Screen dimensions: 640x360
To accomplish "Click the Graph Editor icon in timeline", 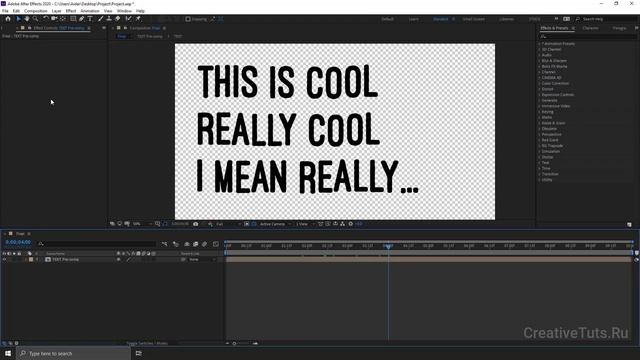I will click(x=216, y=244).
